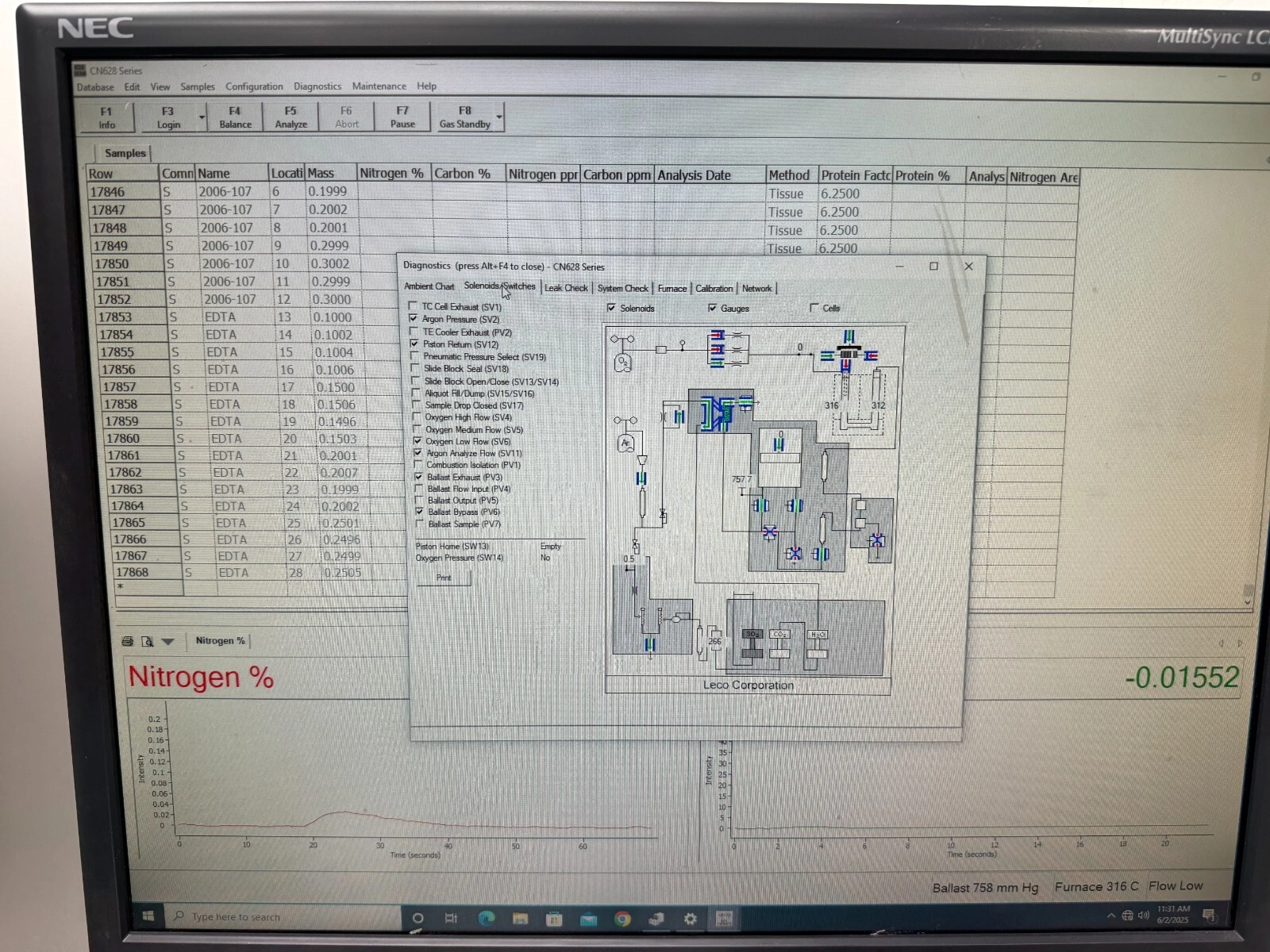Uncheck the Solenoids display checkbox
This screenshot has height=952, width=1270.
[611, 308]
